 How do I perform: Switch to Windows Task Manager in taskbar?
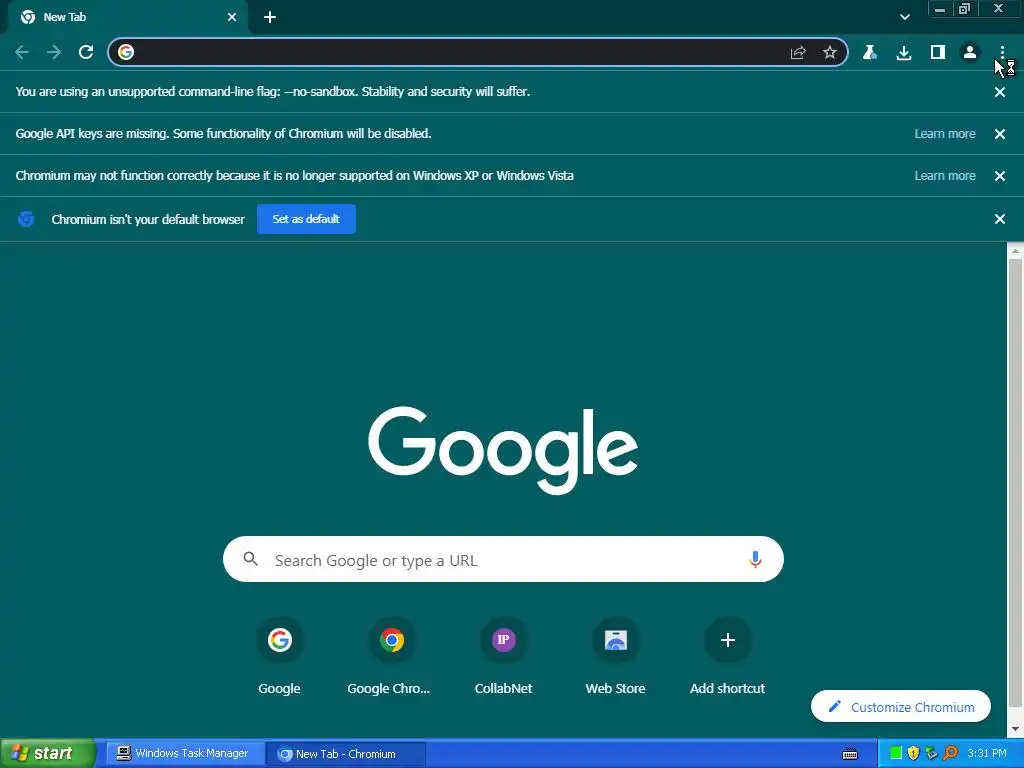[x=184, y=754]
